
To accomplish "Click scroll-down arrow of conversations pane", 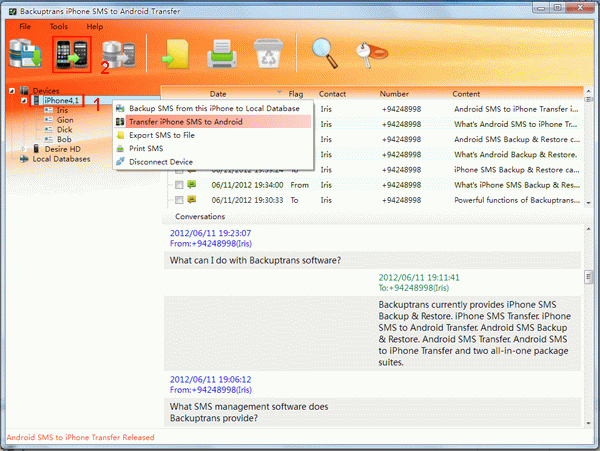I will [589, 423].
